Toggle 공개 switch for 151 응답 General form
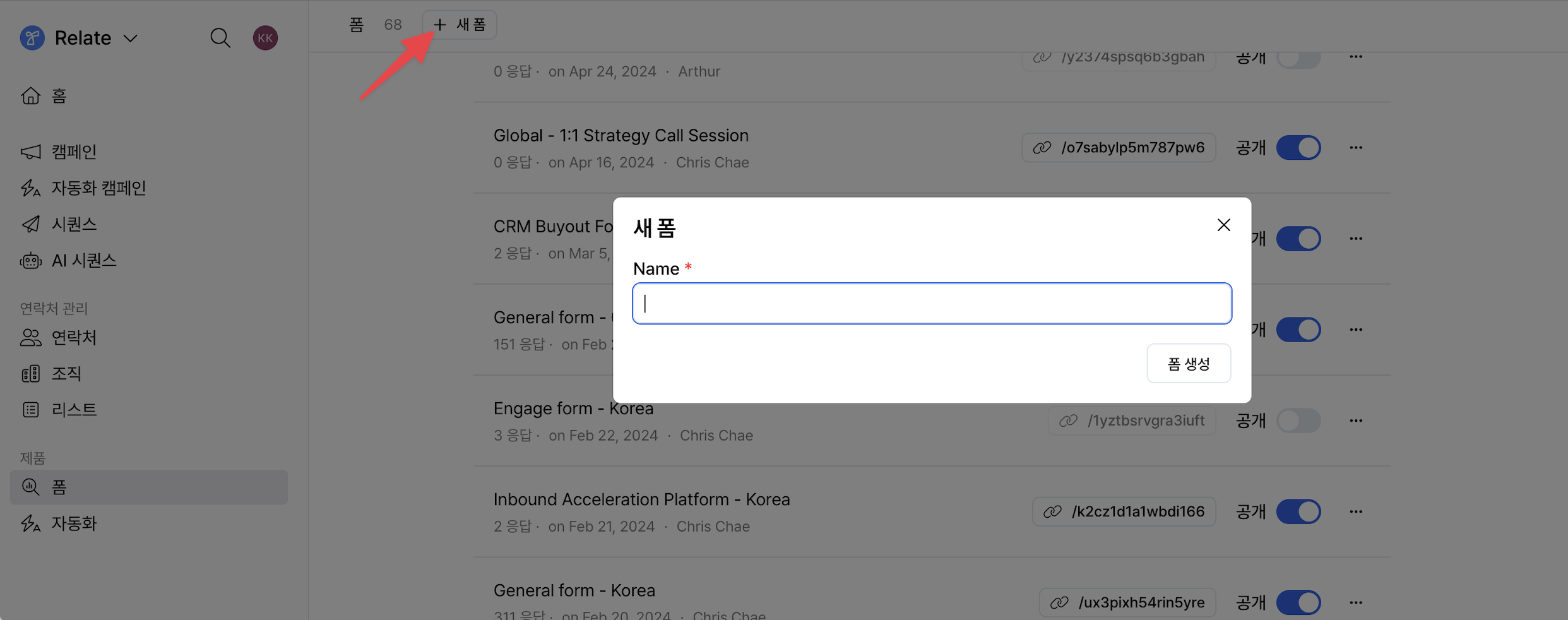This screenshot has width=1568, height=620. 1298,330
